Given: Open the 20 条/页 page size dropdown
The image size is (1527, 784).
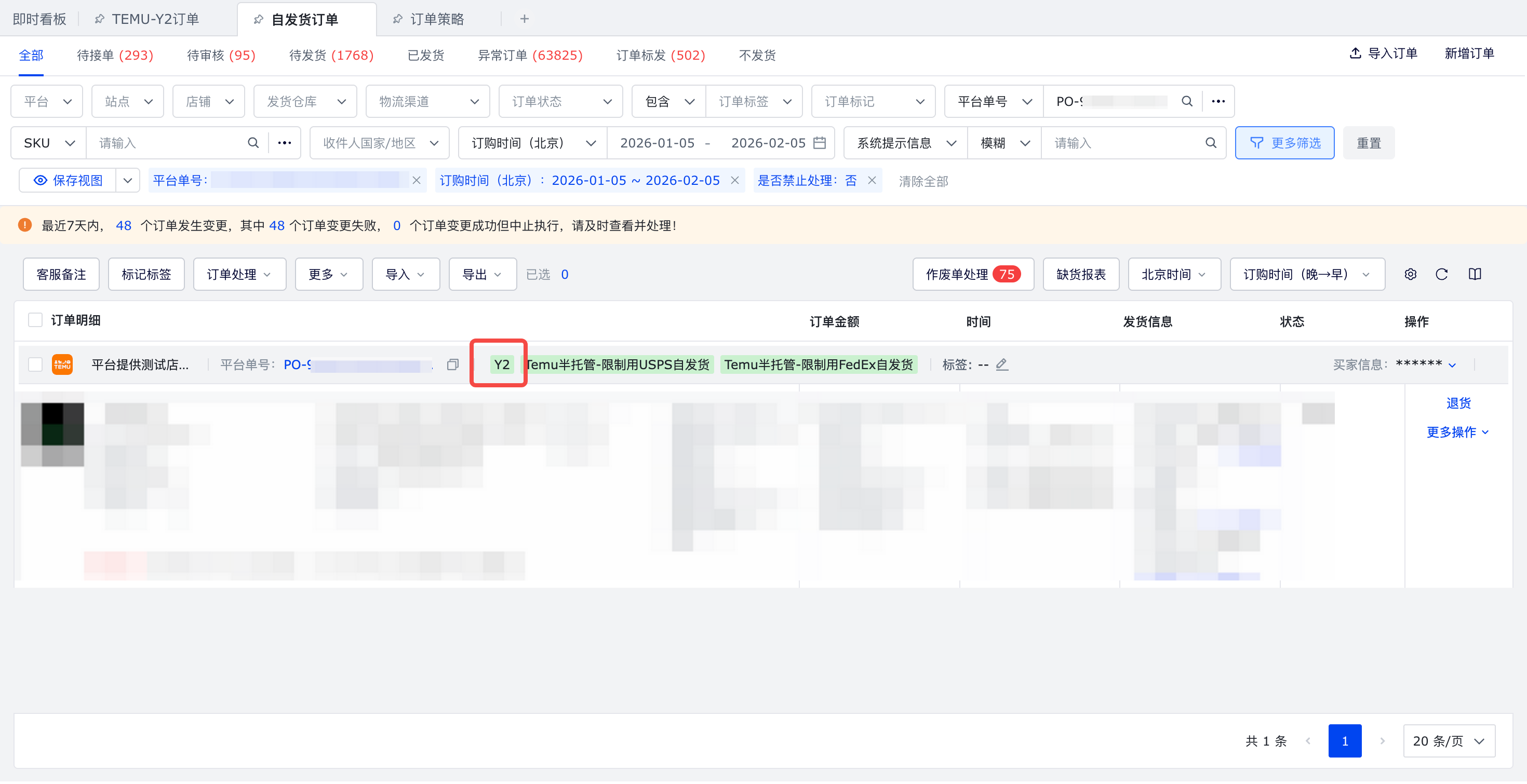Looking at the screenshot, I should click(x=1449, y=741).
